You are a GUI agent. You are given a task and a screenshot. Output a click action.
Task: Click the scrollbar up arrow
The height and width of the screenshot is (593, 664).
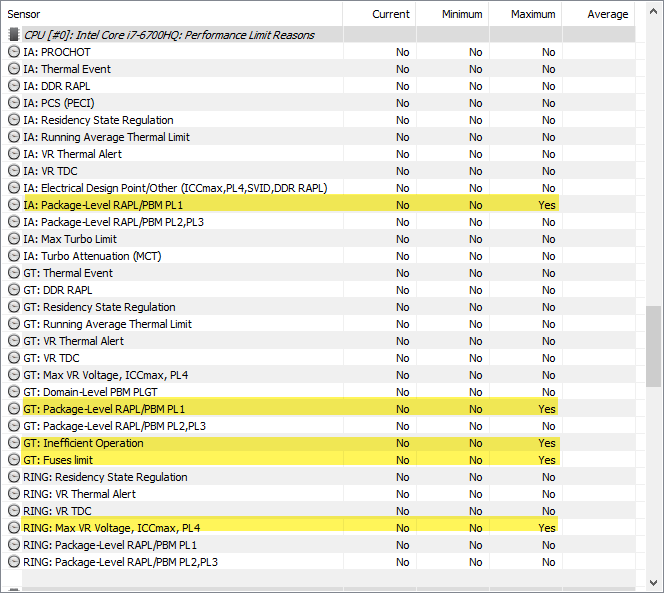coord(653,12)
